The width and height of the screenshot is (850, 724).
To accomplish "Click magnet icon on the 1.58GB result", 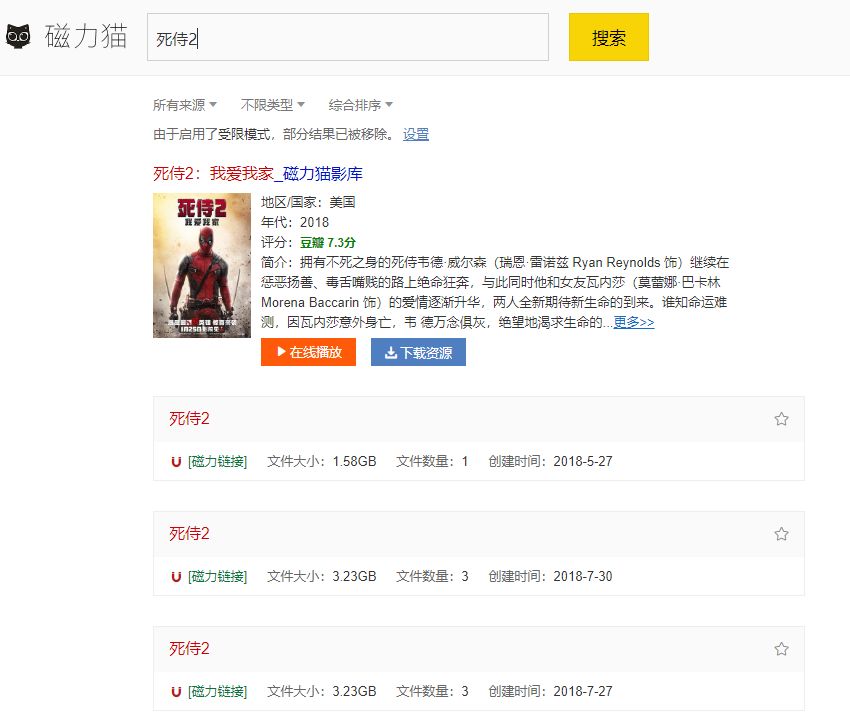I will (176, 462).
